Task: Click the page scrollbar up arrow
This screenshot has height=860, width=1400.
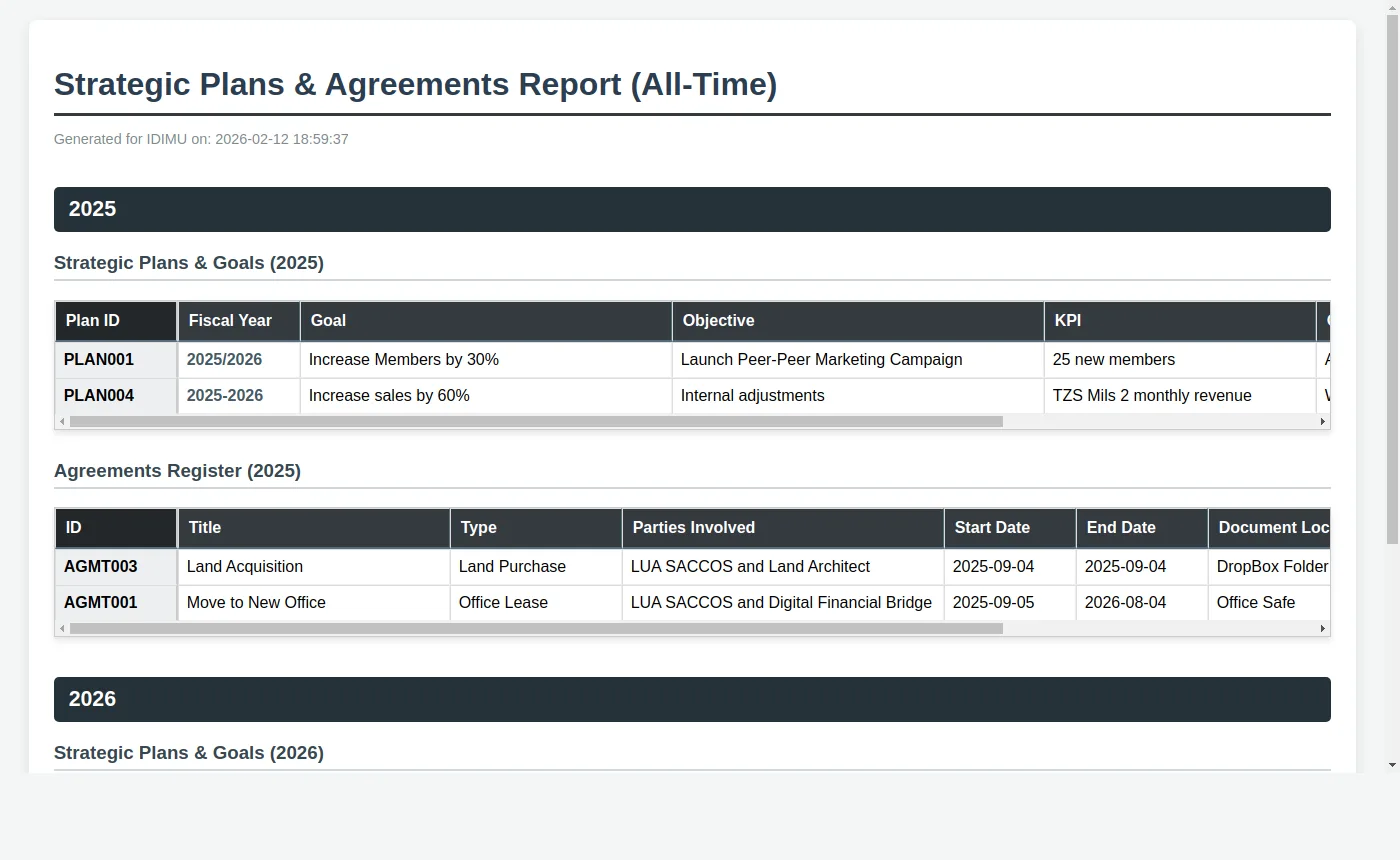Action: click(x=1392, y=7)
